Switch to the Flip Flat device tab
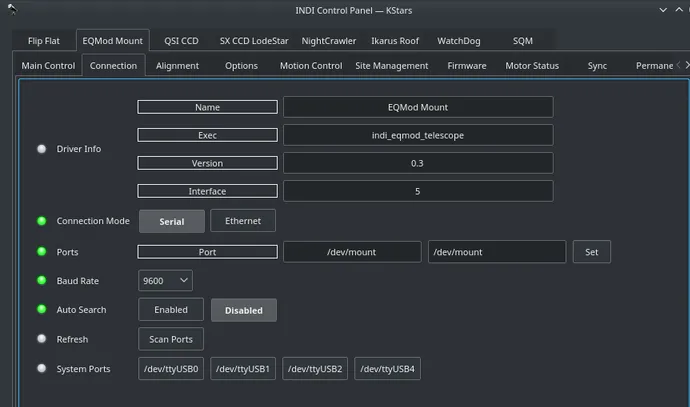Screen dimensions: 690x407 click(x=44, y=41)
